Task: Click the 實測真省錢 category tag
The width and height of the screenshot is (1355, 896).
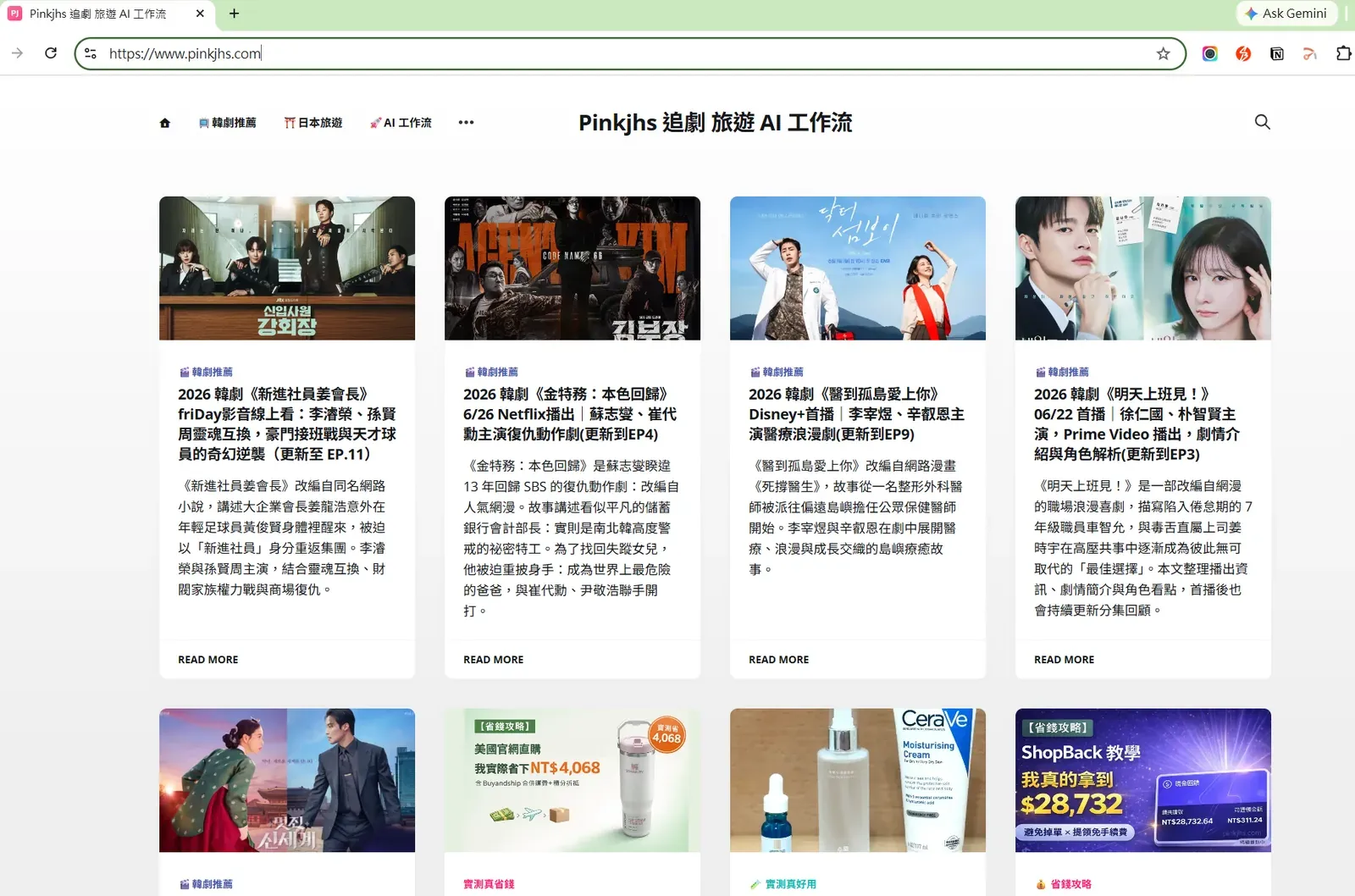Action: 489,884
